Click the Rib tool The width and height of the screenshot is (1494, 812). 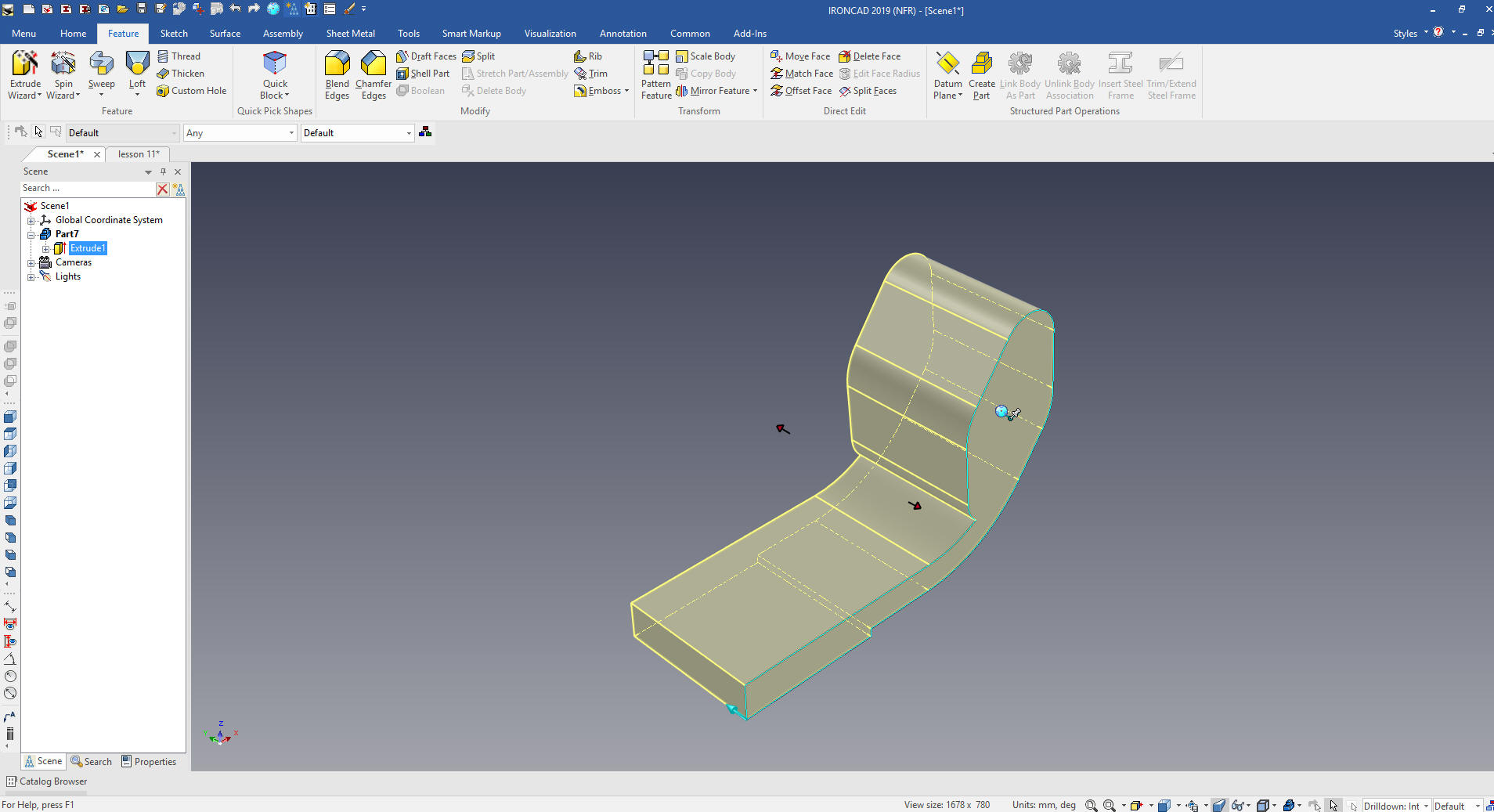588,56
